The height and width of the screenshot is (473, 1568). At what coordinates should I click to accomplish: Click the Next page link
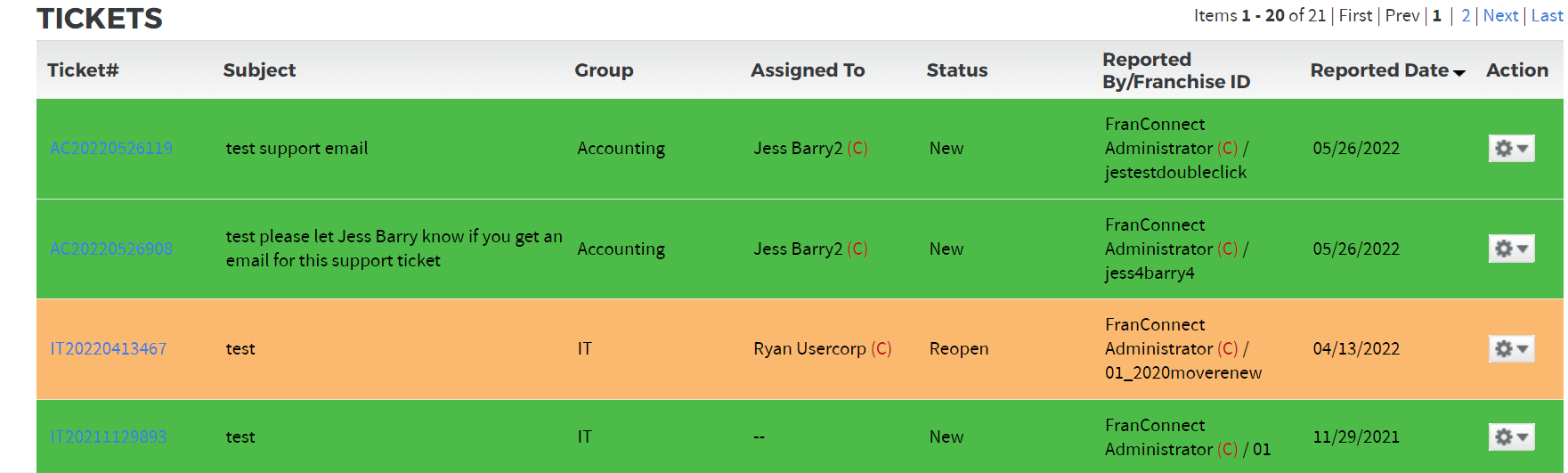[1500, 15]
